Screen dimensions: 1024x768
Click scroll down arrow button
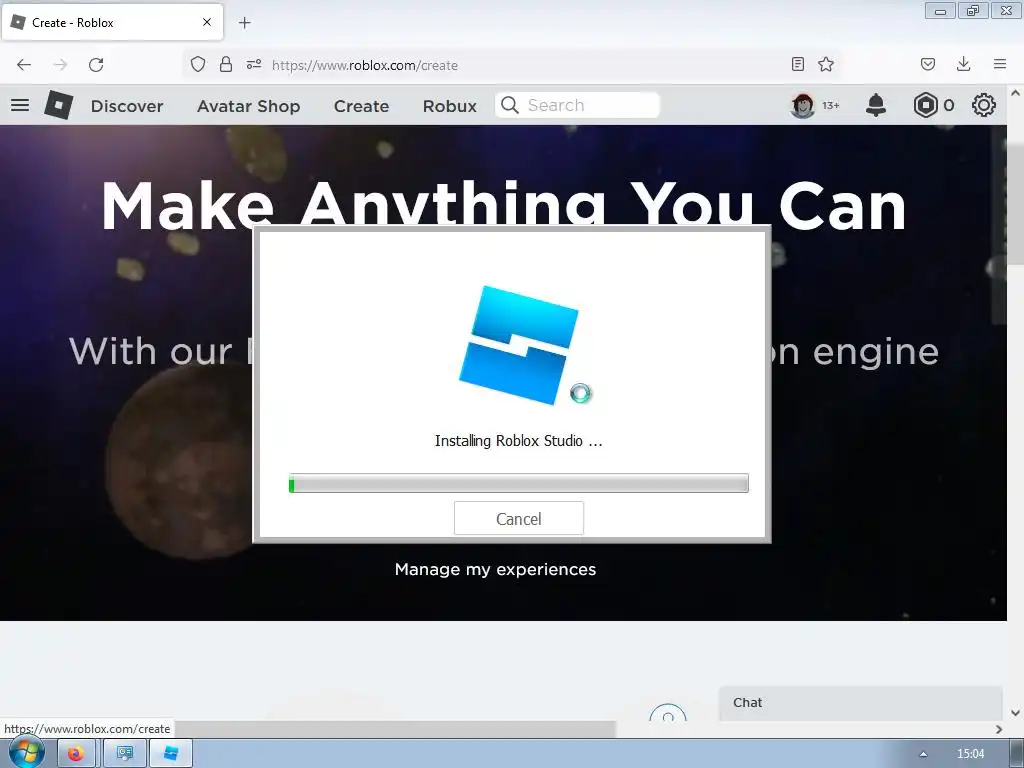[x=1016, y=712]
